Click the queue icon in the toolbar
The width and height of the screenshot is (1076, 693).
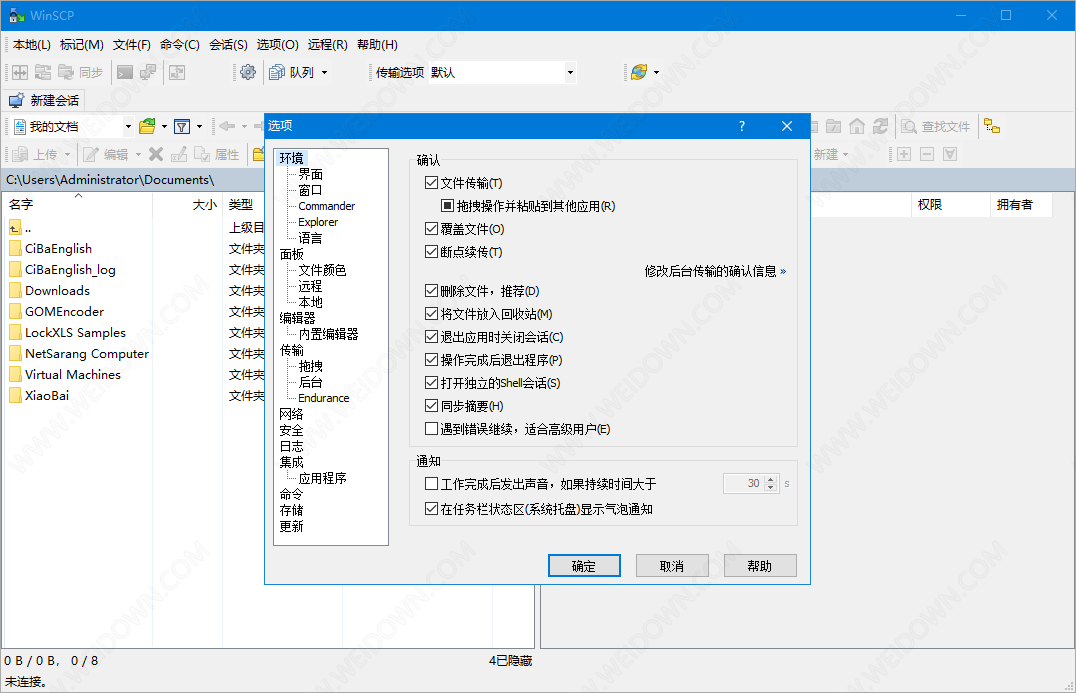277,72
